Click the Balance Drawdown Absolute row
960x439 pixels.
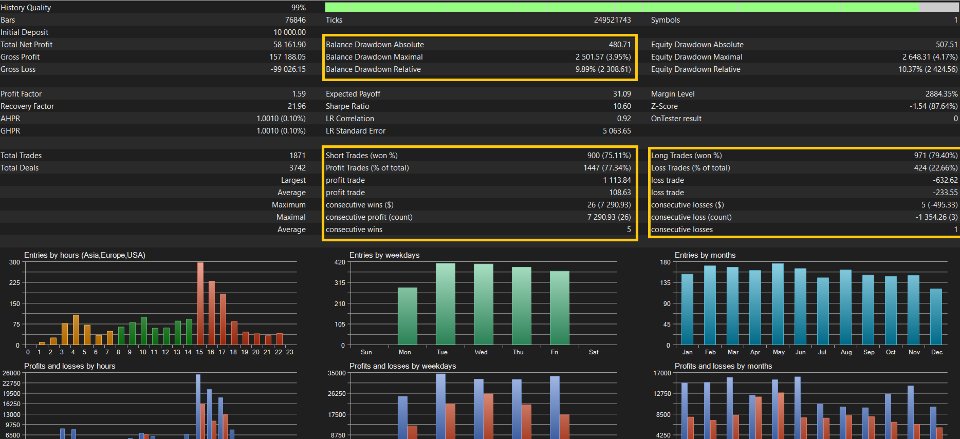(481, 45)
